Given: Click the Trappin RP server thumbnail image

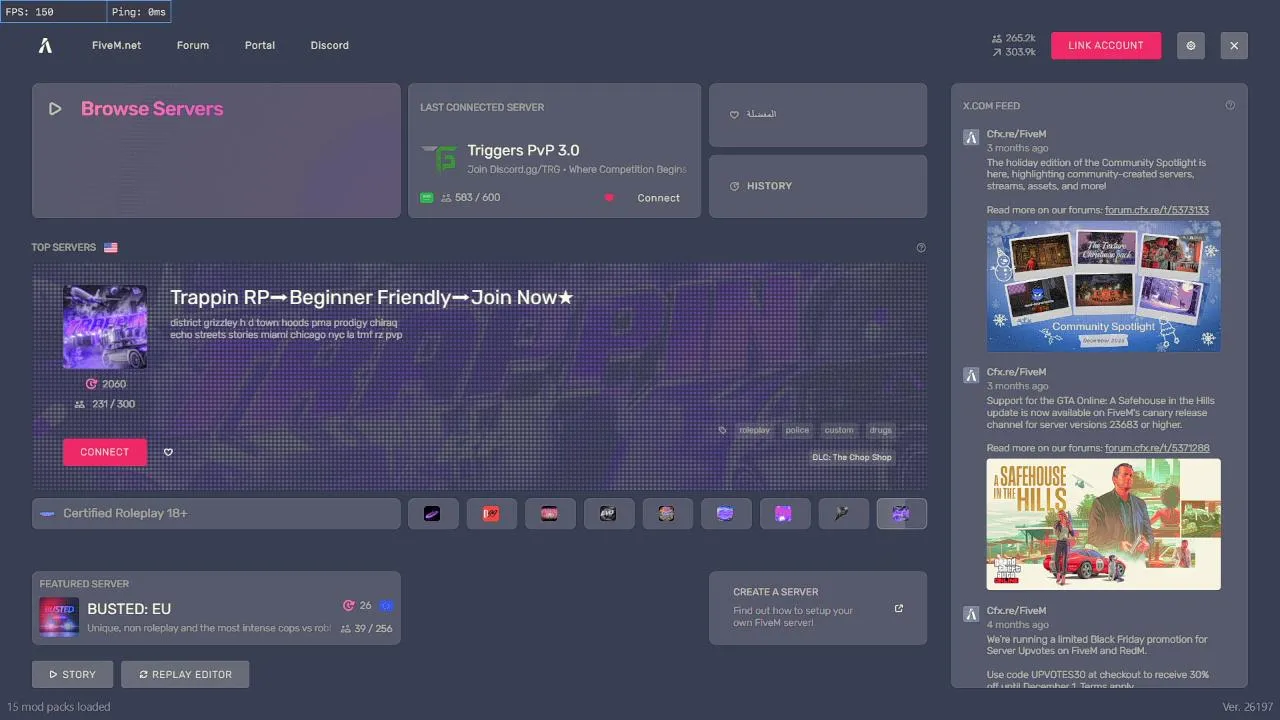Looking at the screenshot, I should tap(105, 327).
